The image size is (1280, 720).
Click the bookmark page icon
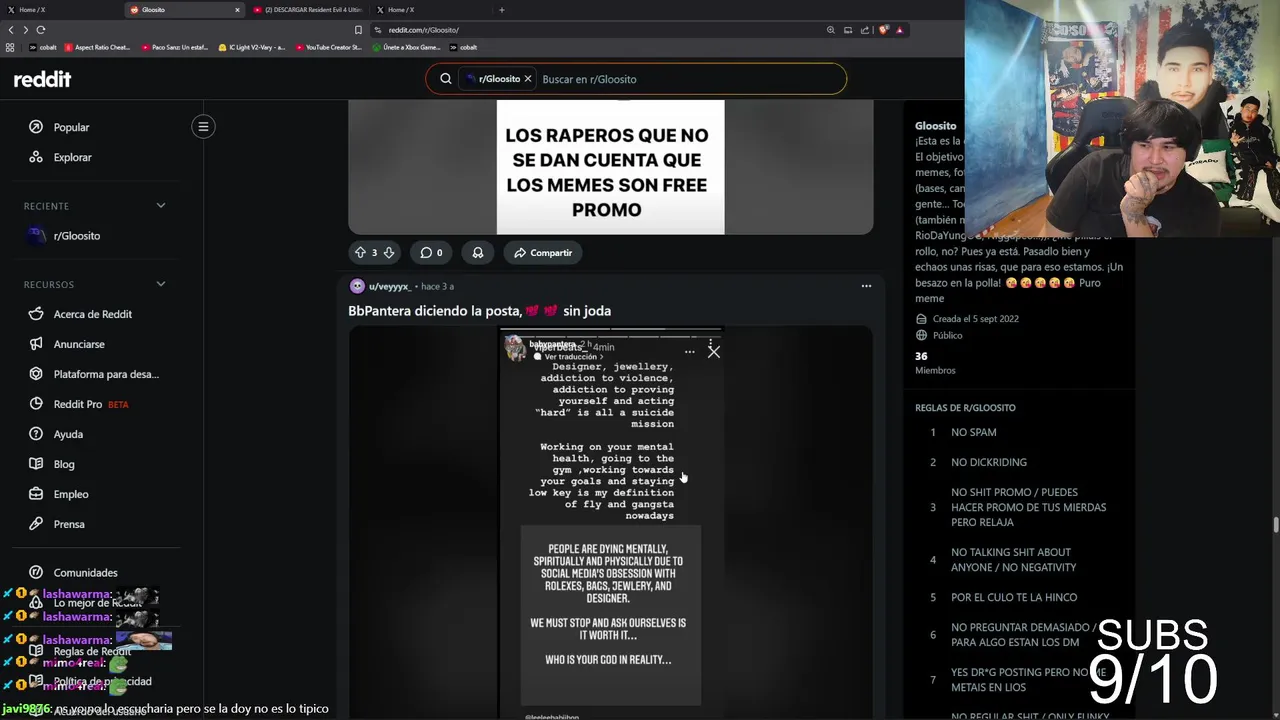click(358, 30)
